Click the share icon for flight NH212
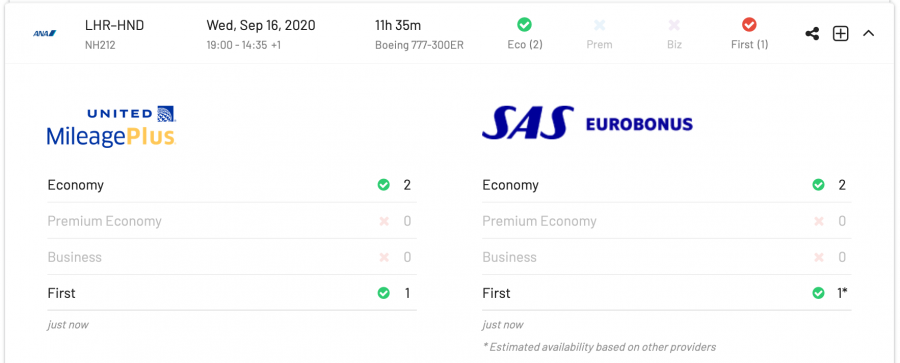 tap(812, 34)
